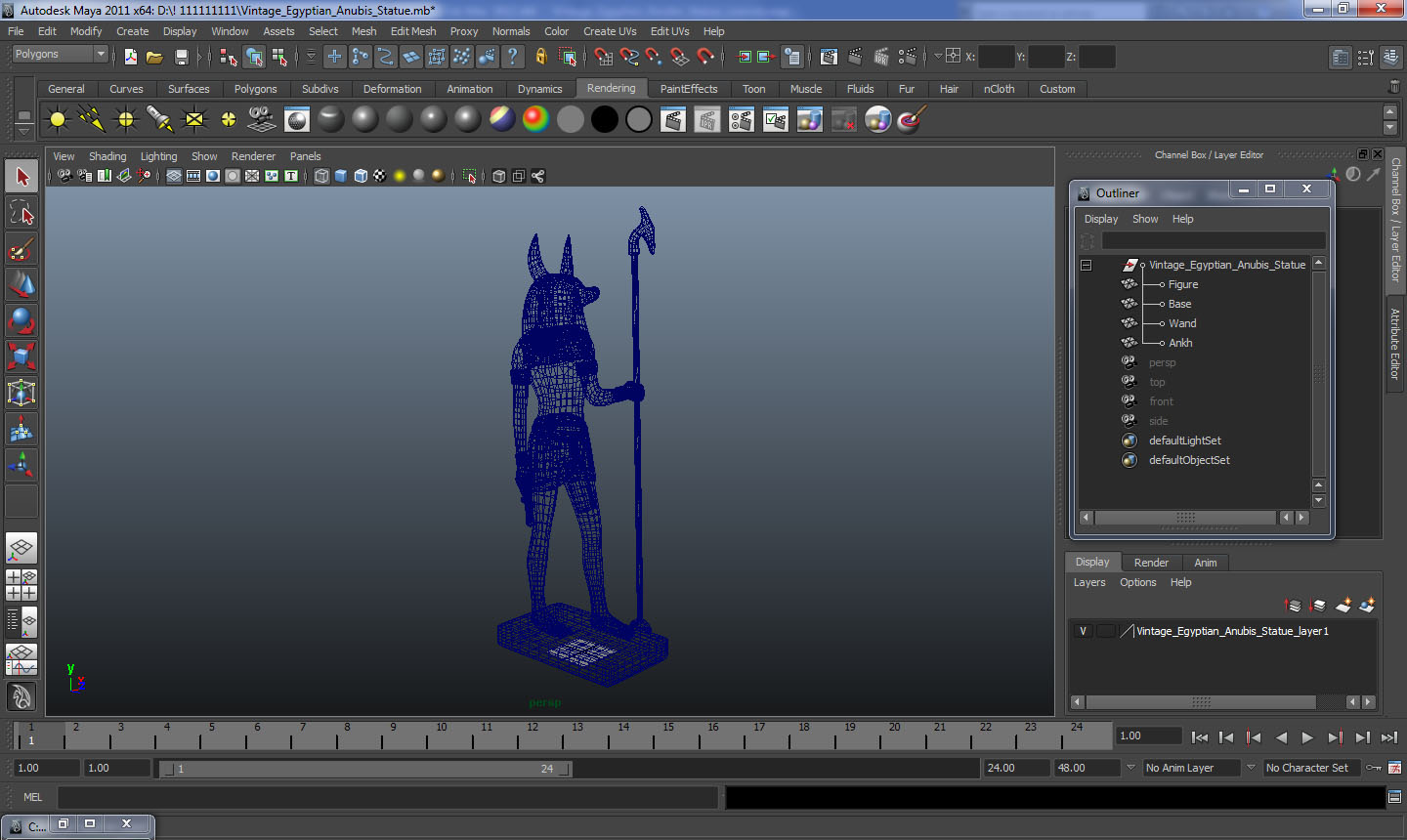This screenshot has height=840, width=1407.
Task: Switch to the Rendering shelf tab
Action: [x=611, y=88]
